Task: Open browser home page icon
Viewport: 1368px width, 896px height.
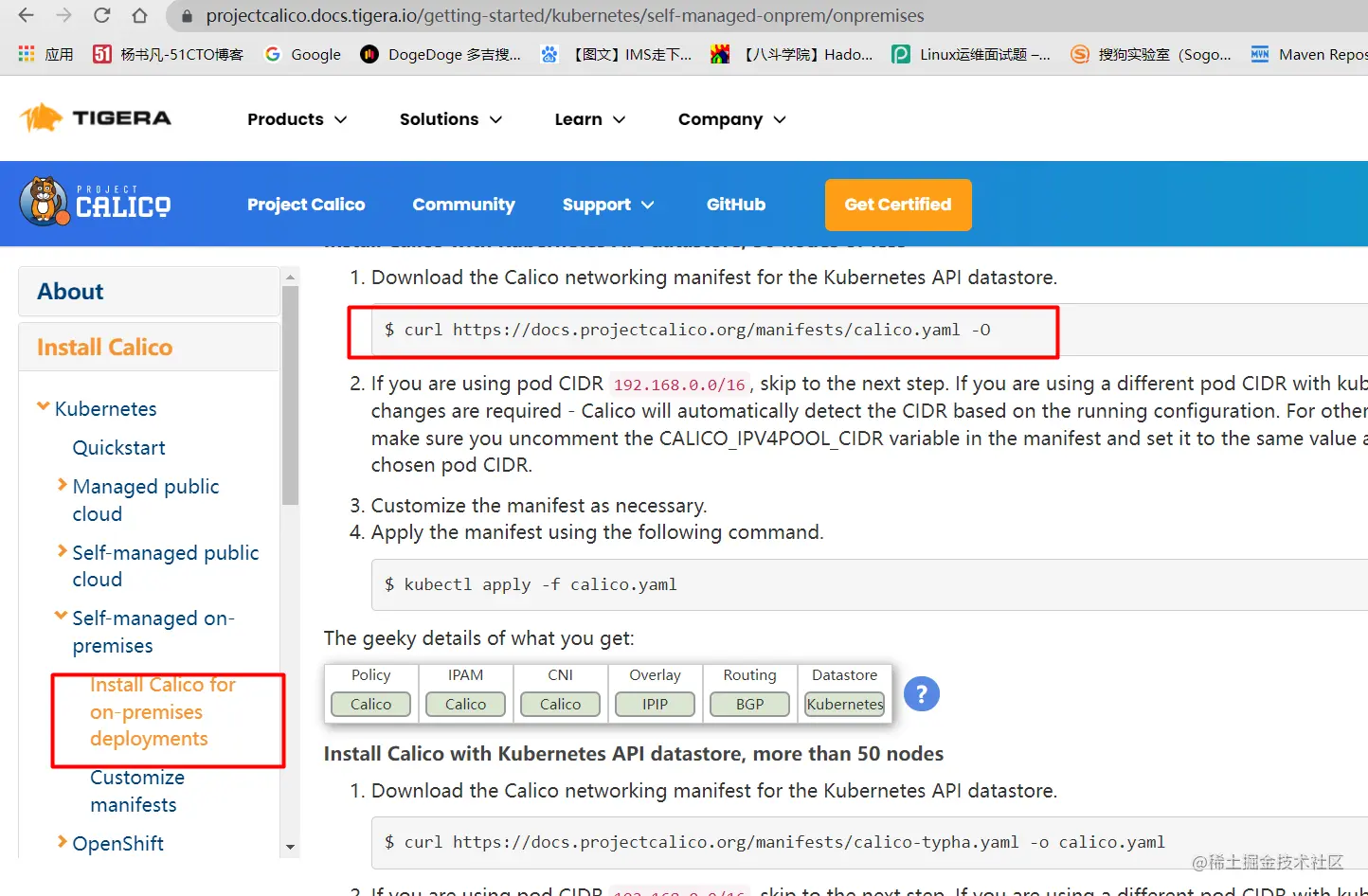Action: (139, 15)
